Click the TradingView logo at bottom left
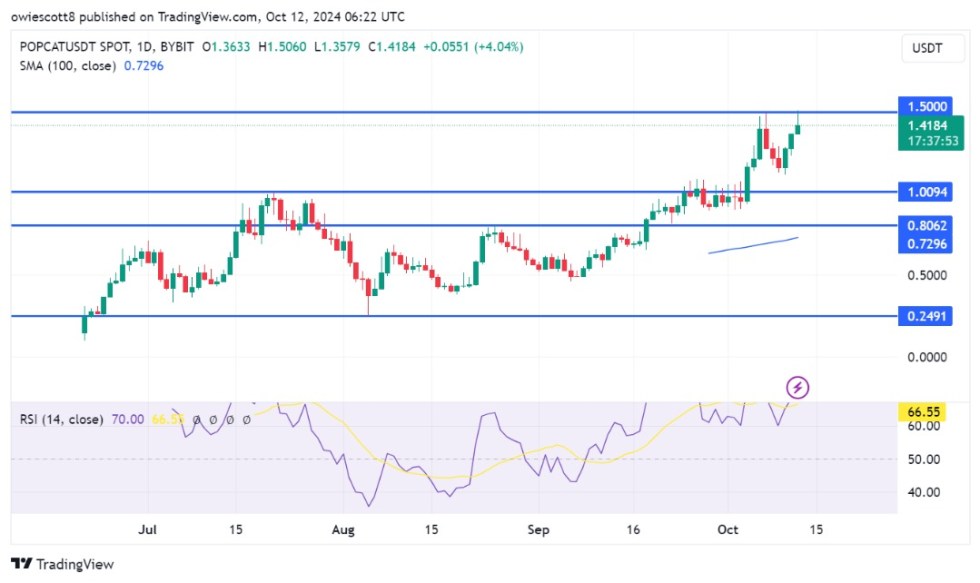The height and width of the screenshot is (583, 980). pos(62,565)
